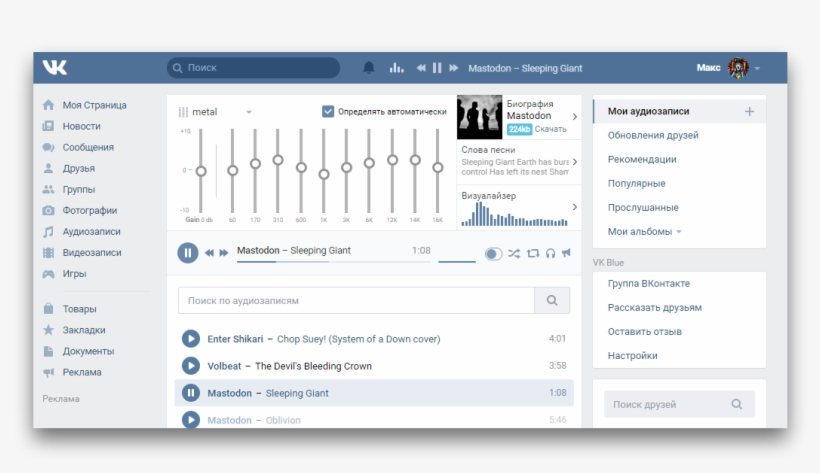This screenshot has height=473, width=820.
Task: Click the audio search magnifier button
Action: pos(552,300)
